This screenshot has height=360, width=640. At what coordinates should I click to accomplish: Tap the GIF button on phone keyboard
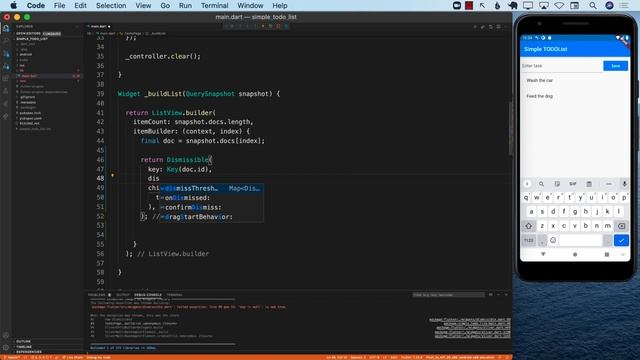573,184
